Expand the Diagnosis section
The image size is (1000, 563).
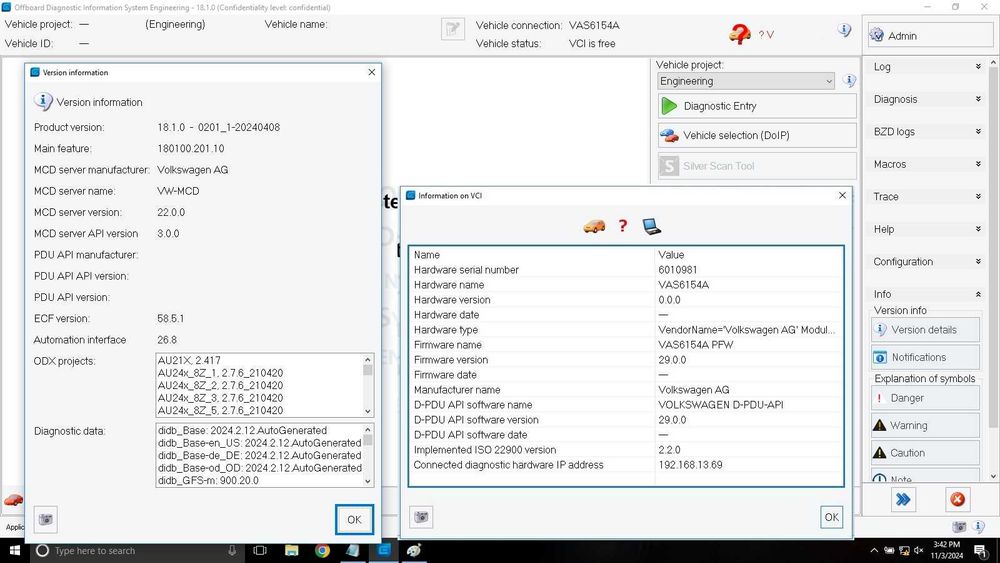927,99
